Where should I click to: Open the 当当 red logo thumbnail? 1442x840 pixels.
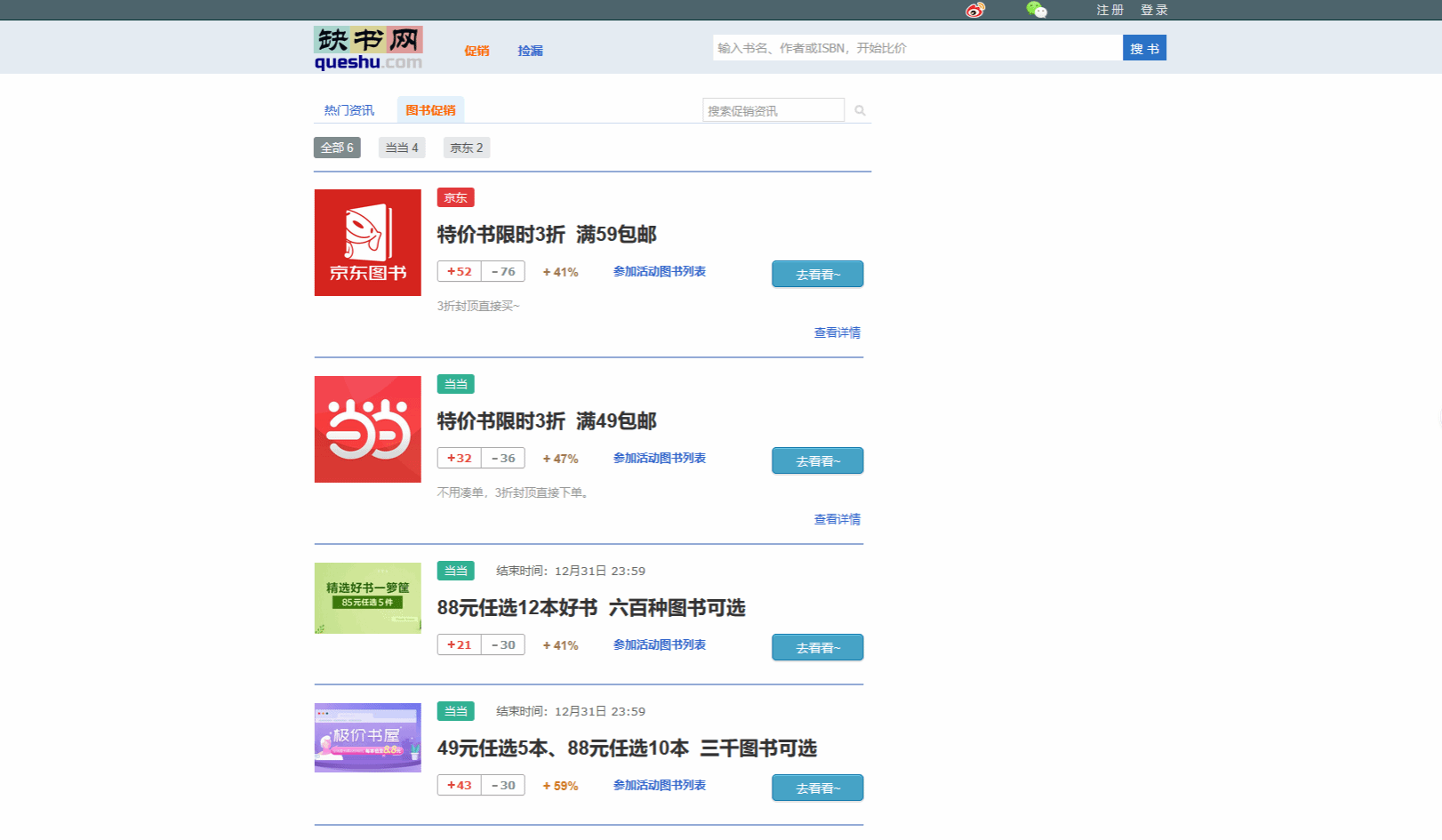[x=367, y=429]
